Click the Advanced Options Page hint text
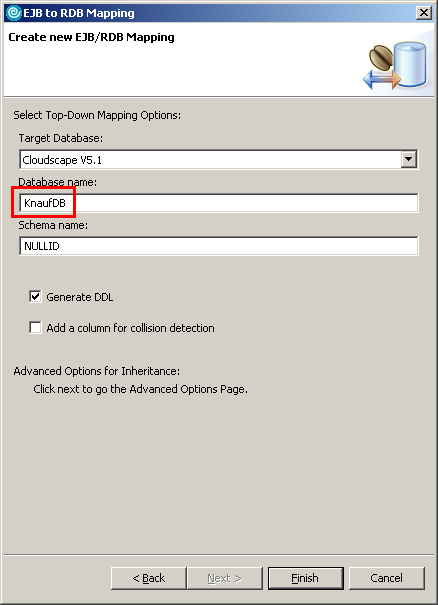Screen dimensions: 438x605 pos(140,389)
